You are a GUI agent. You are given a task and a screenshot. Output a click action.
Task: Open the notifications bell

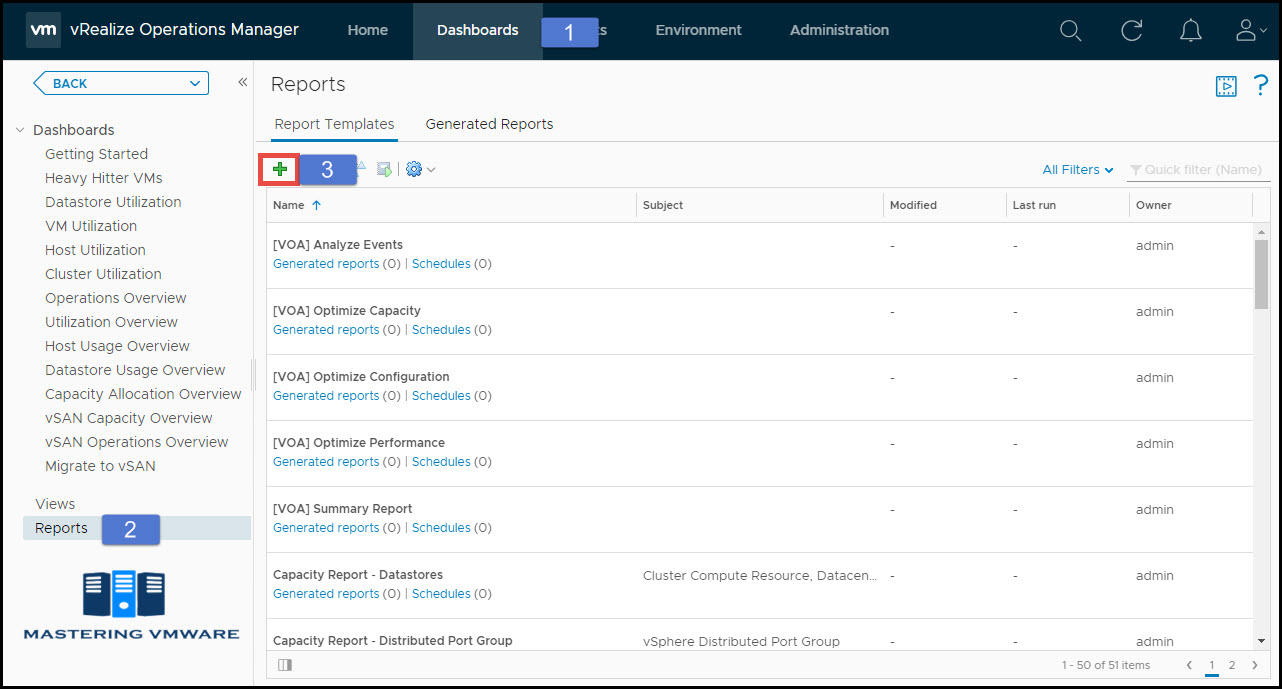pyautogui.click(x=1190, y=31)
